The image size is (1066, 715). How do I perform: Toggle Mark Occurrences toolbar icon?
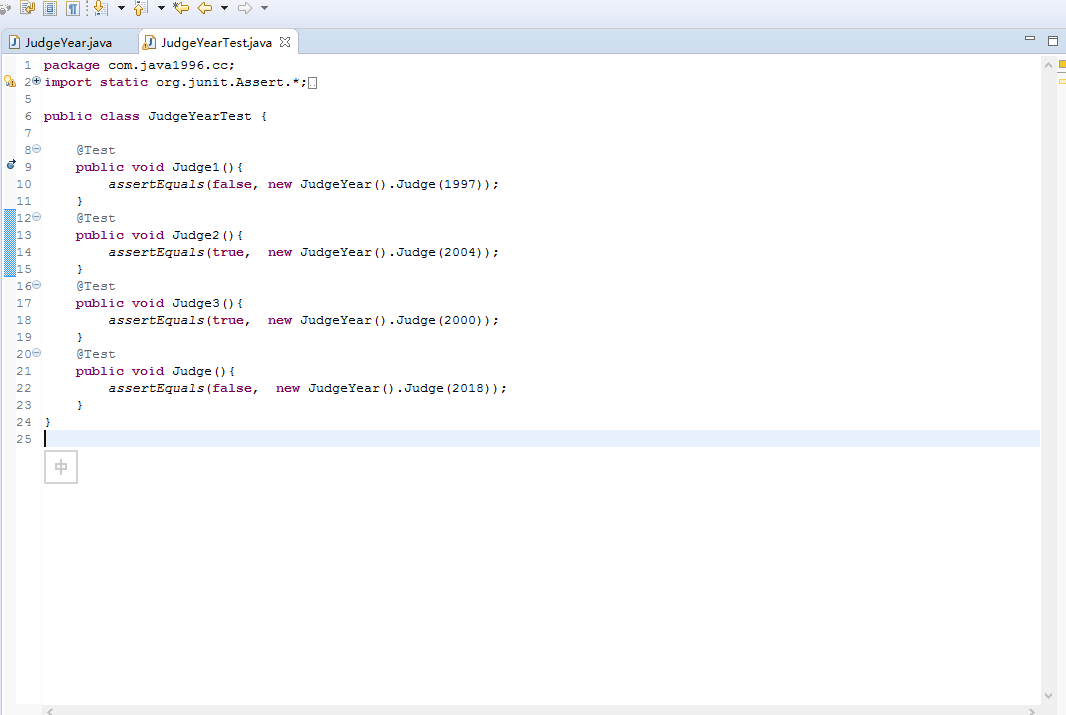click(27, 8)
